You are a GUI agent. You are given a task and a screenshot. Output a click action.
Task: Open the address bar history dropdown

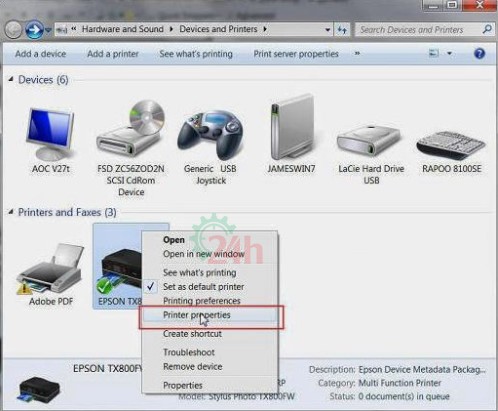328,30
